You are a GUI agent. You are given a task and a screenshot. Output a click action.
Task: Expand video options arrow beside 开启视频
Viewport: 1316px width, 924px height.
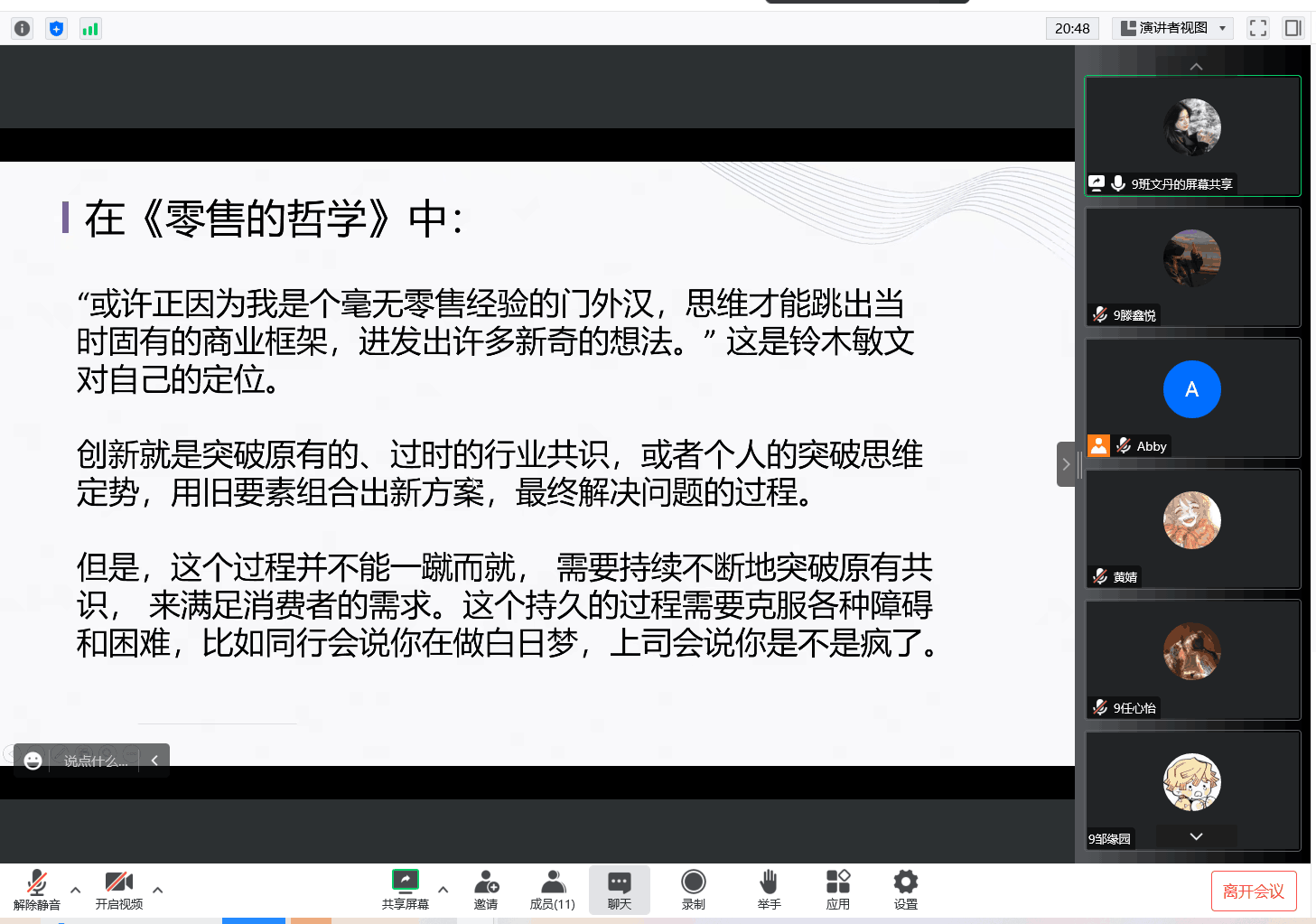click(158, 890)
